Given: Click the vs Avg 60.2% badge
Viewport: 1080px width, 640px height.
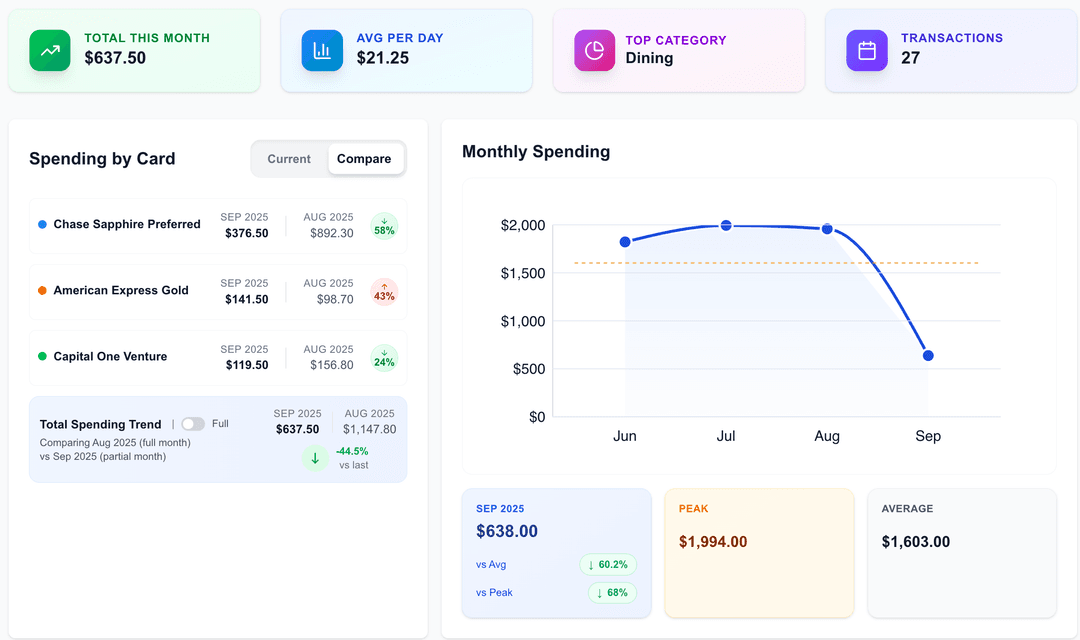Looking at the screenshot, I should [x=608, y=565].
